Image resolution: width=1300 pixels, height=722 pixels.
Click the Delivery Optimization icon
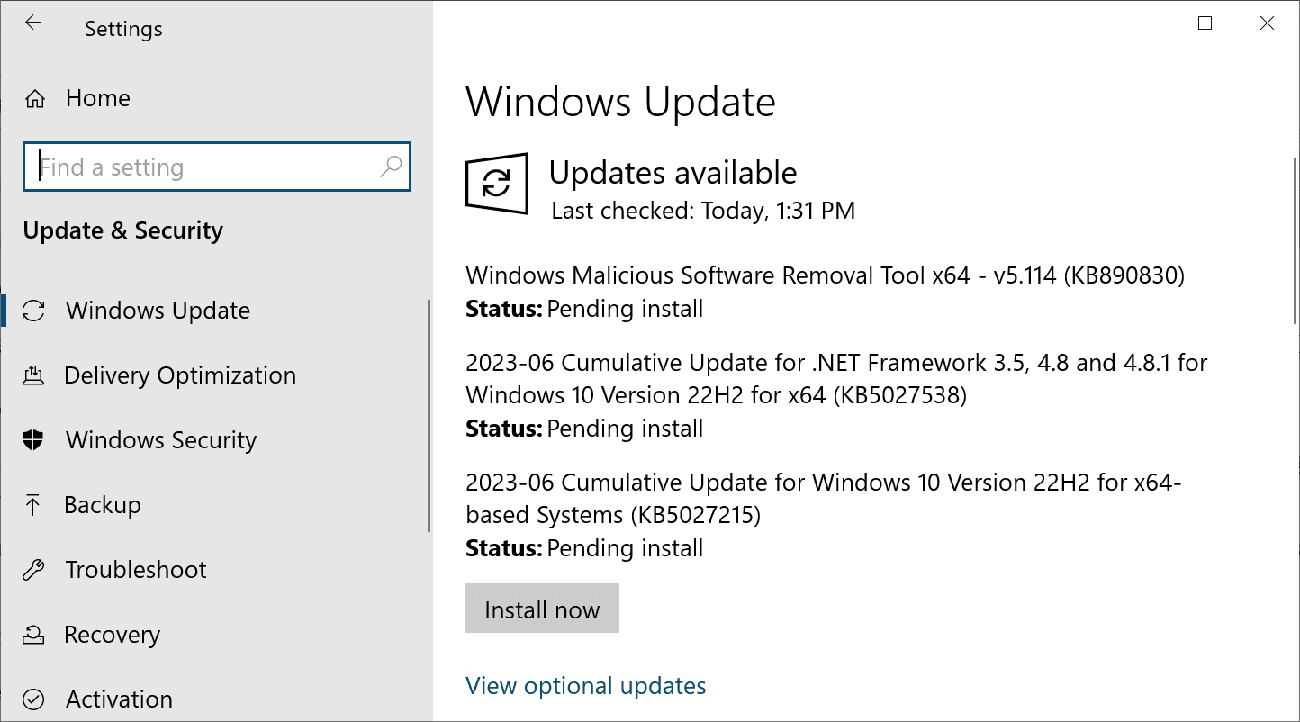coord(33,375)
